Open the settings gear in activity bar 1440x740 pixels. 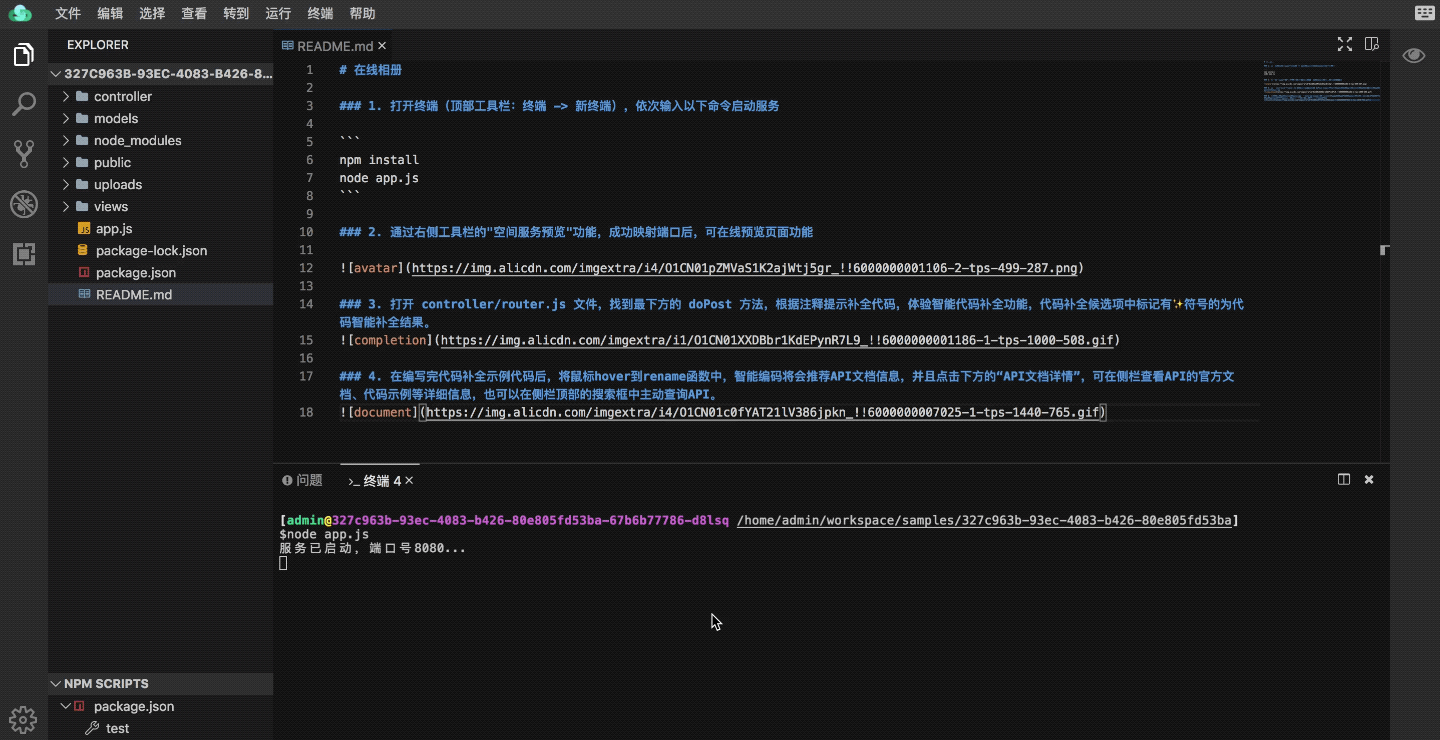pyautogui.click(x=22, y=718)
